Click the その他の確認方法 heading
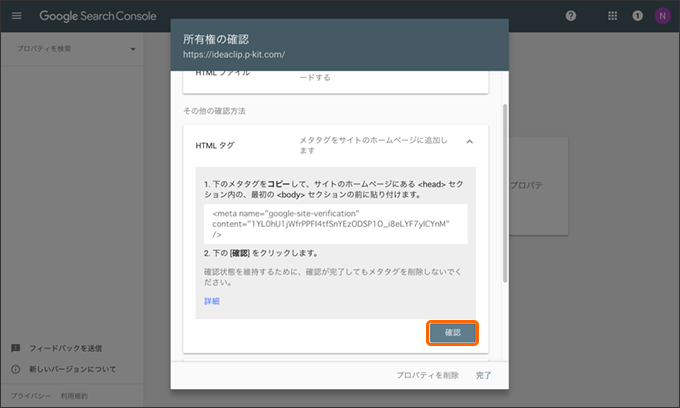The image size is (680, 408). (x=214, y=111)
